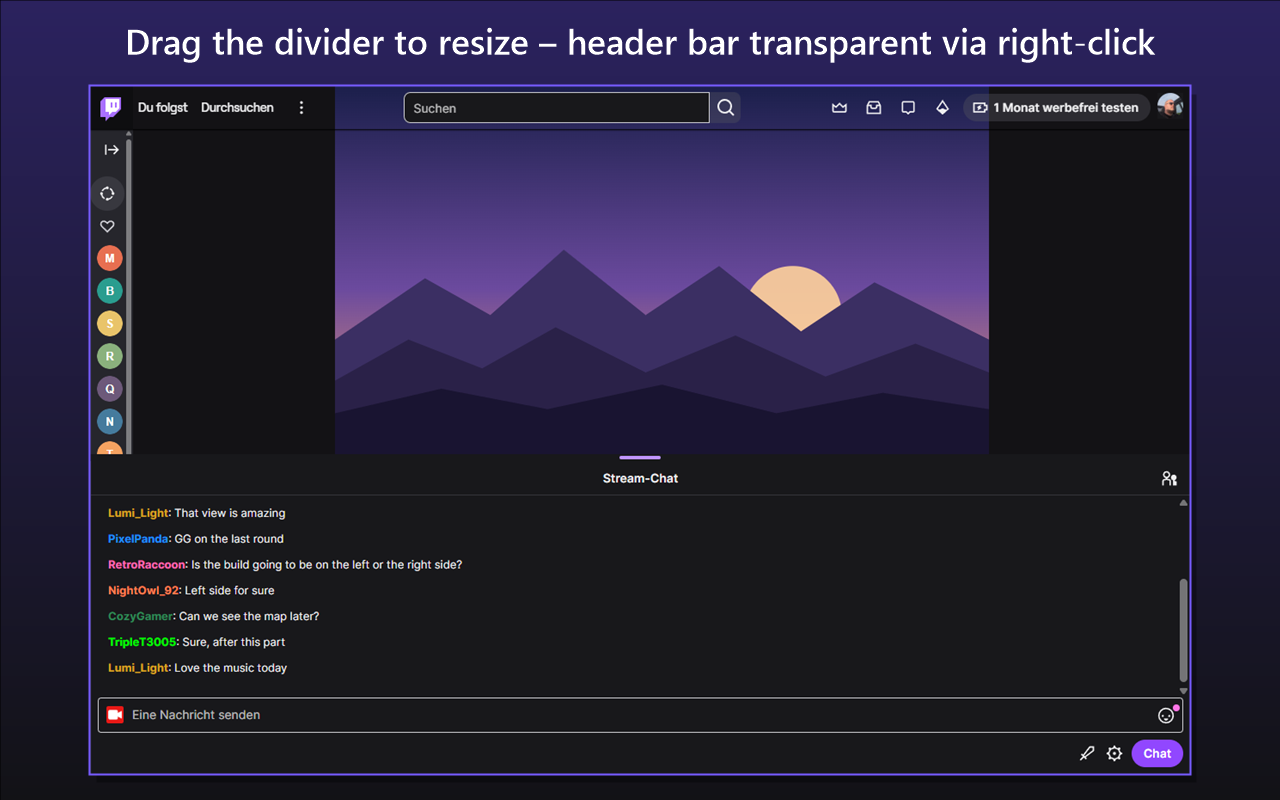Open the notifications inbox icon
This screenshot has width=1280, height=800.
(874, 108)
